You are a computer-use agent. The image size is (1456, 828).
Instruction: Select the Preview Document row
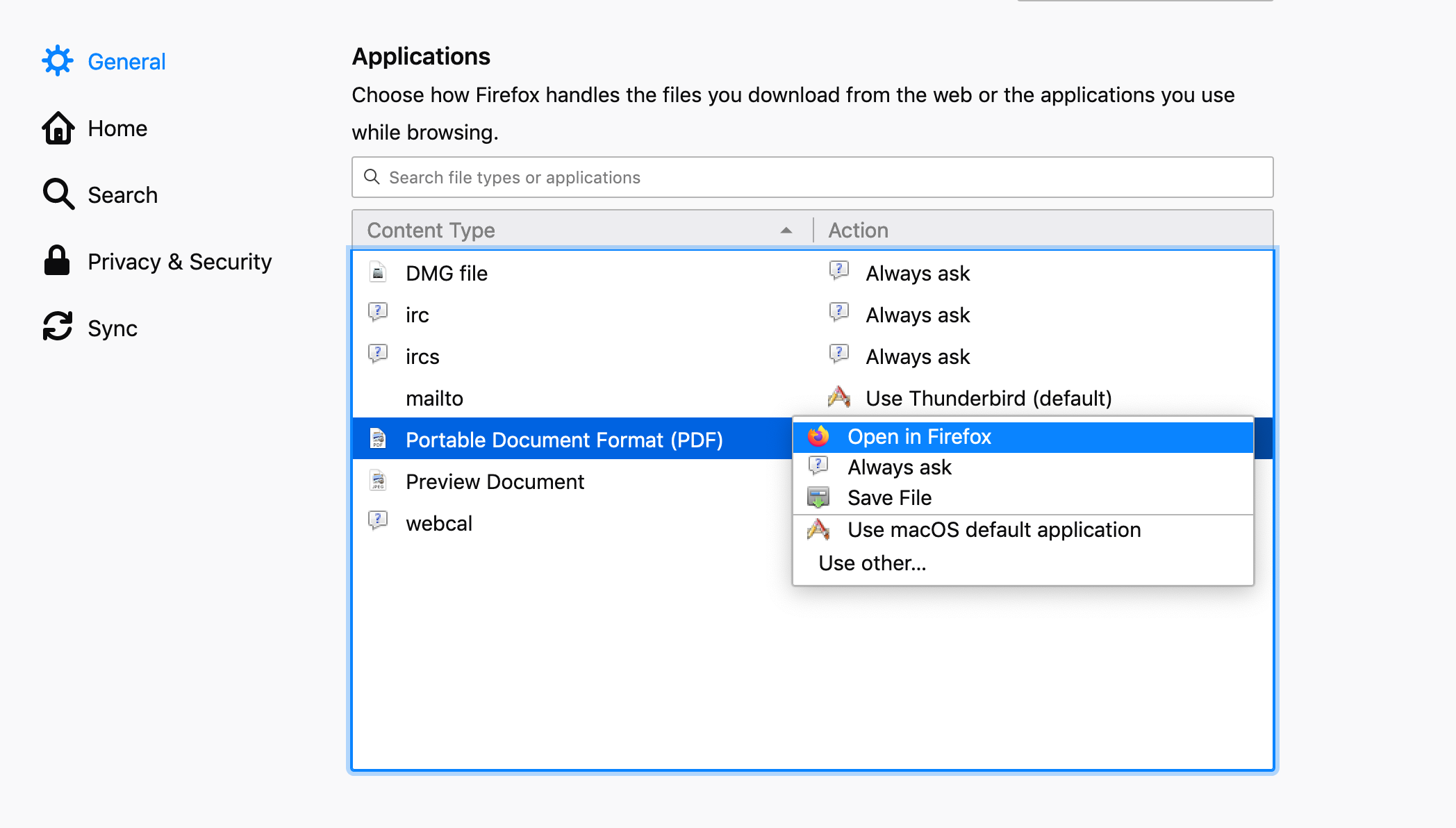[572, 481]
